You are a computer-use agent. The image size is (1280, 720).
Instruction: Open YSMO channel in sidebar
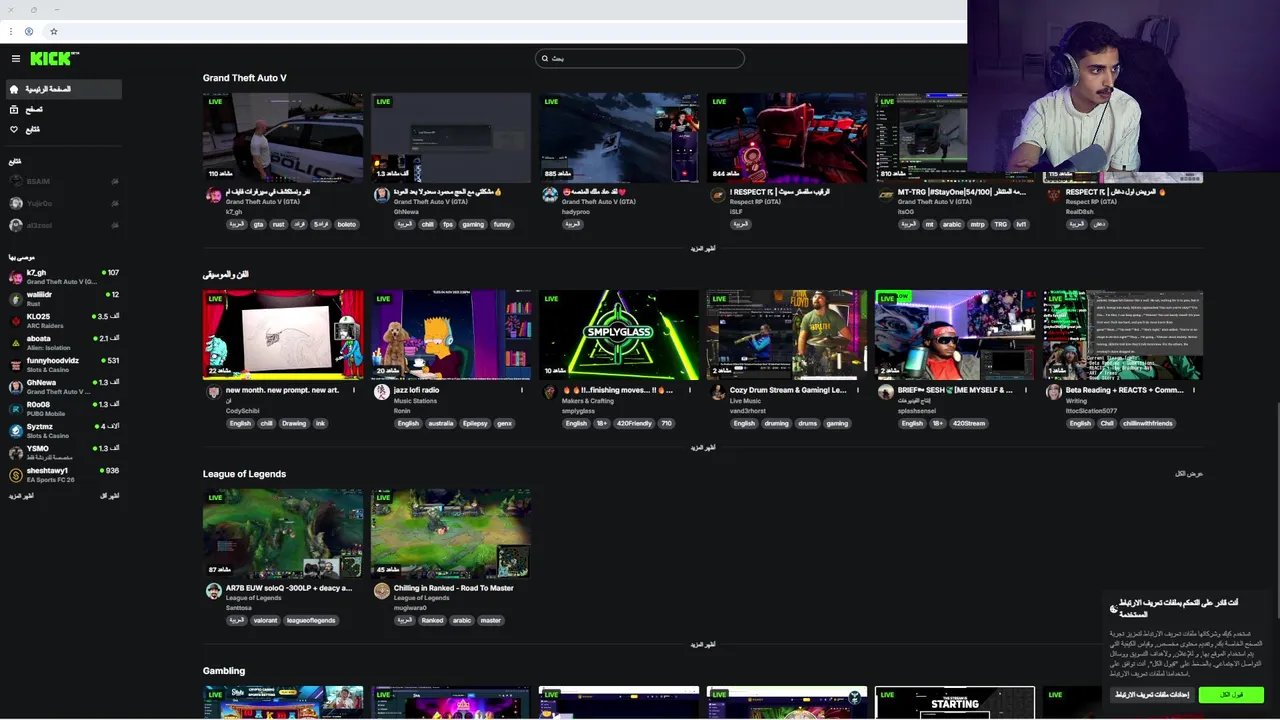pos(63,452)
